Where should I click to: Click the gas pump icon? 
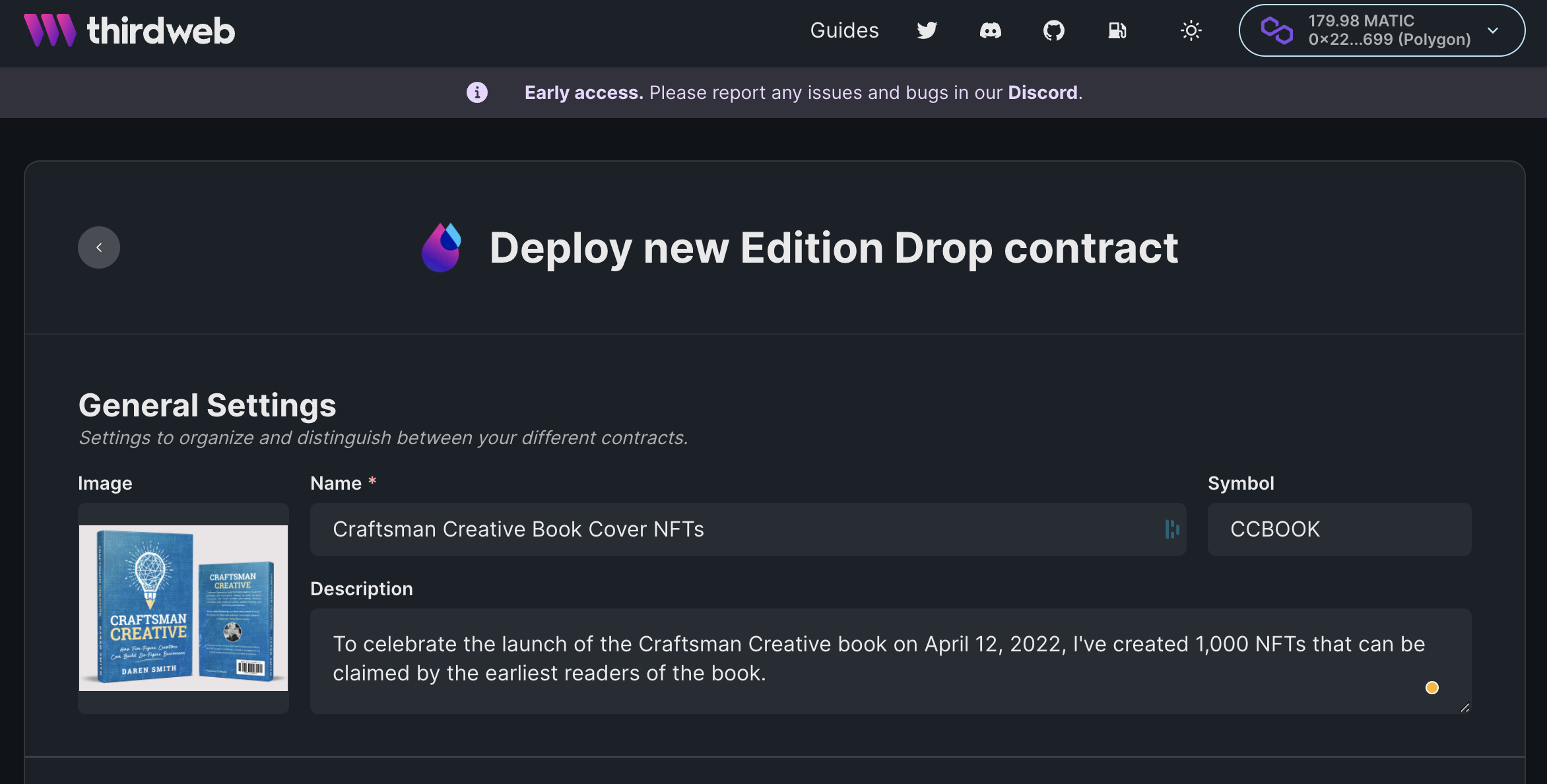[x=1117, y=30]
